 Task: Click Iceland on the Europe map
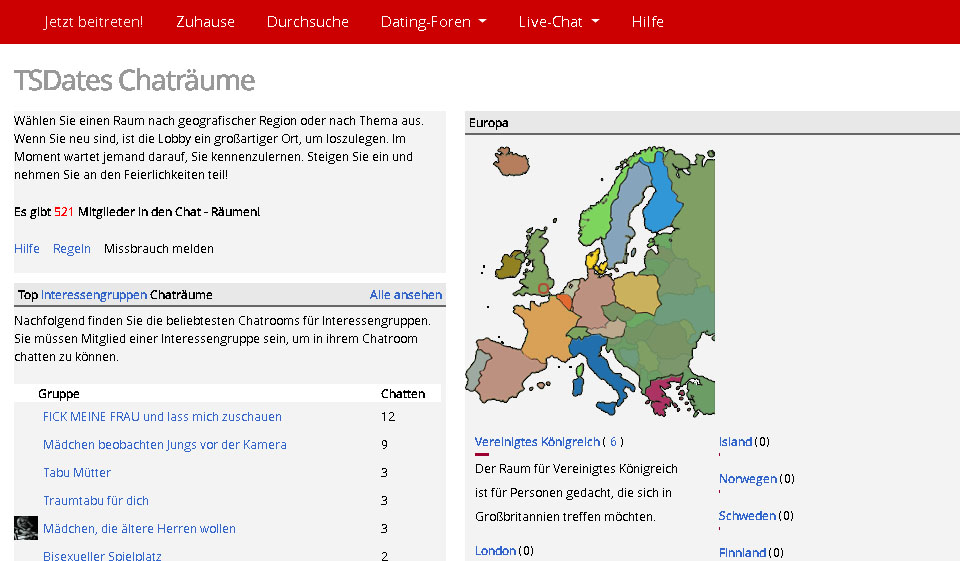[510, 162]
